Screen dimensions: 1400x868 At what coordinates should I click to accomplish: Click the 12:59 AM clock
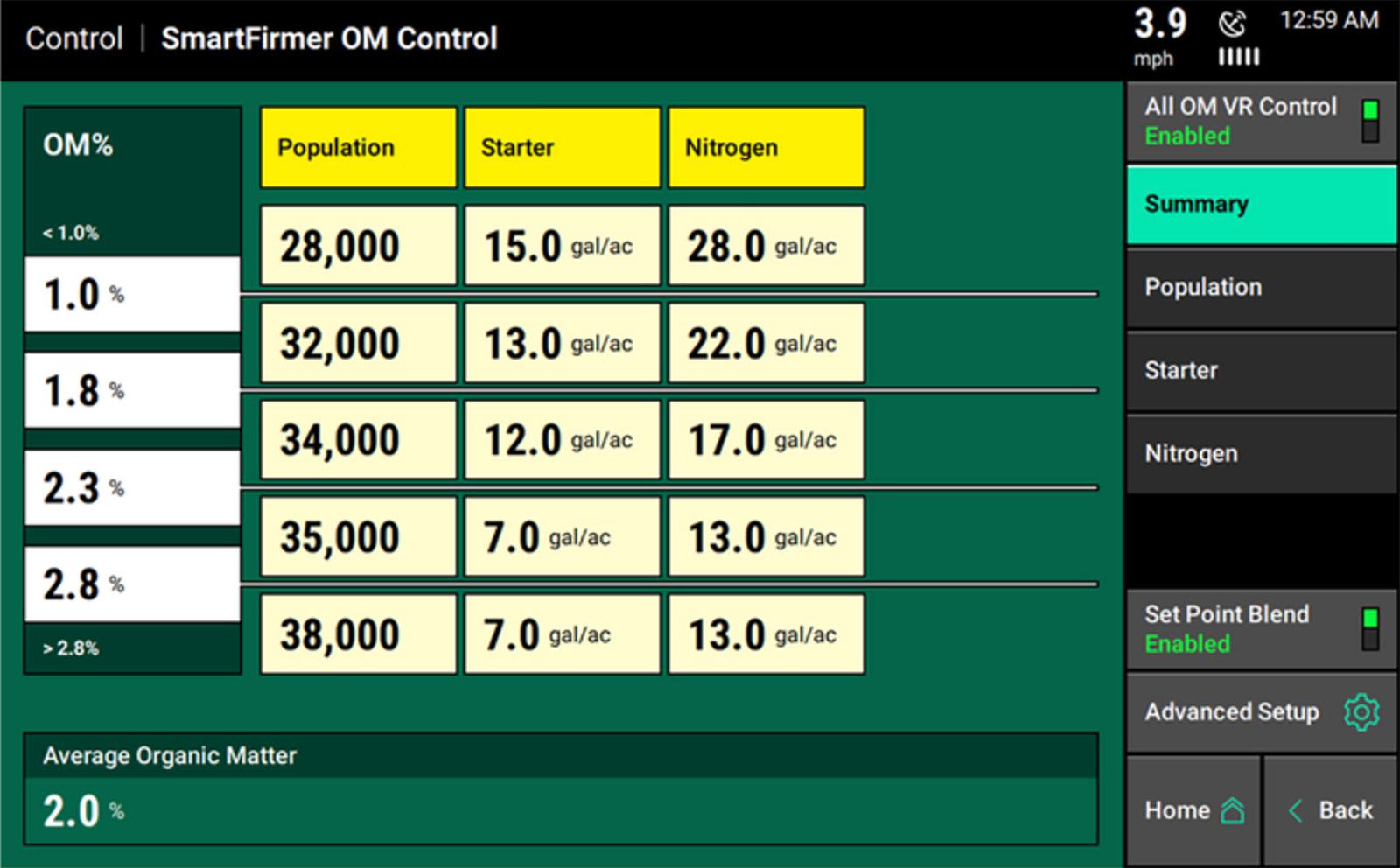point(1329,20)
